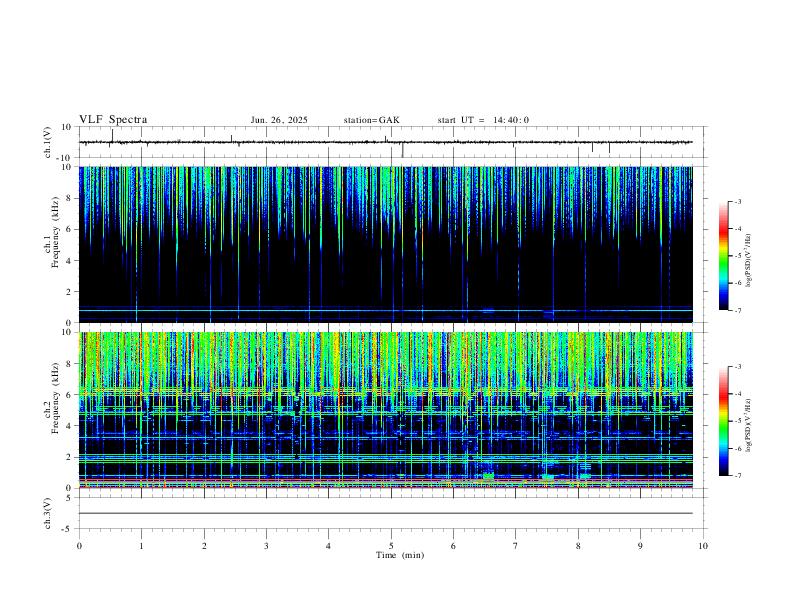Click the ch.1 "Frequency (kHz)" axis label
This screenshot has width=792, height=612.
57,230
